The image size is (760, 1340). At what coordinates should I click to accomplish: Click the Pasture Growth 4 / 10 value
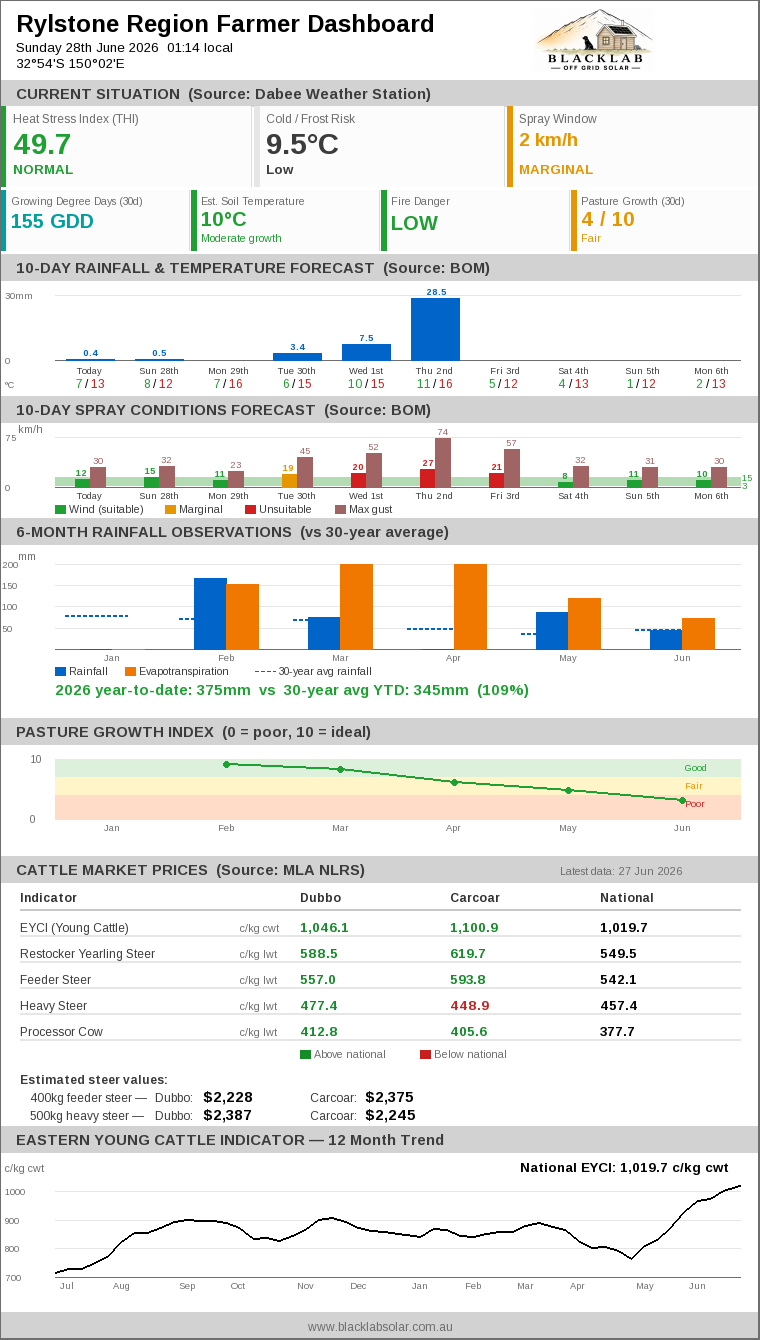tap(608, 219)
